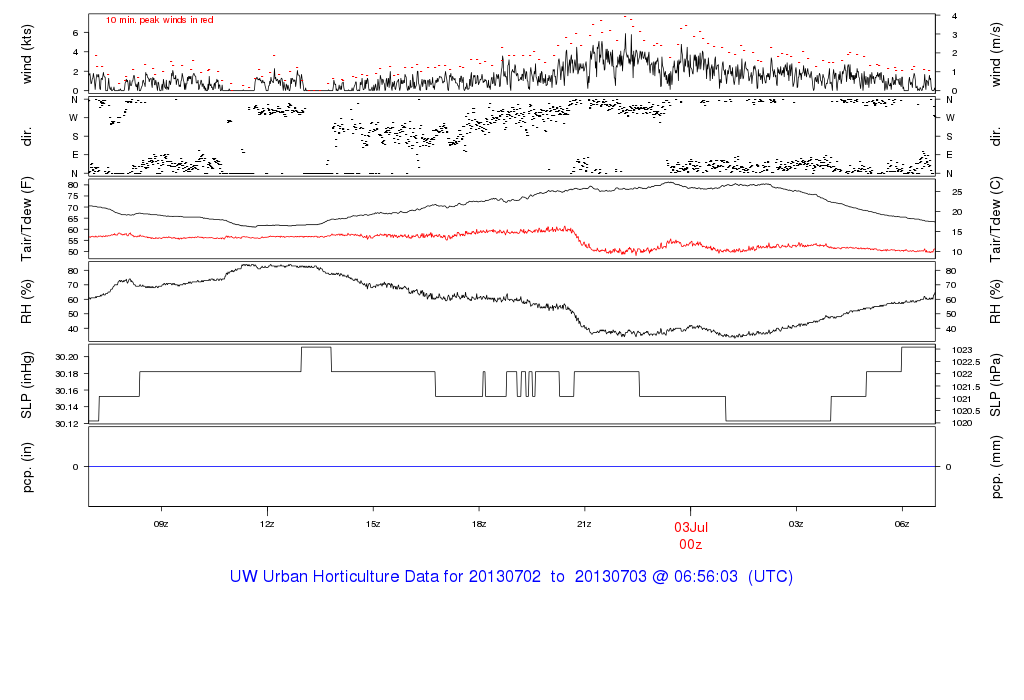This screenshot has height=700, width=1024.
Task: Click the left 'dir.' axis title
Action: (x=27, y=137)
